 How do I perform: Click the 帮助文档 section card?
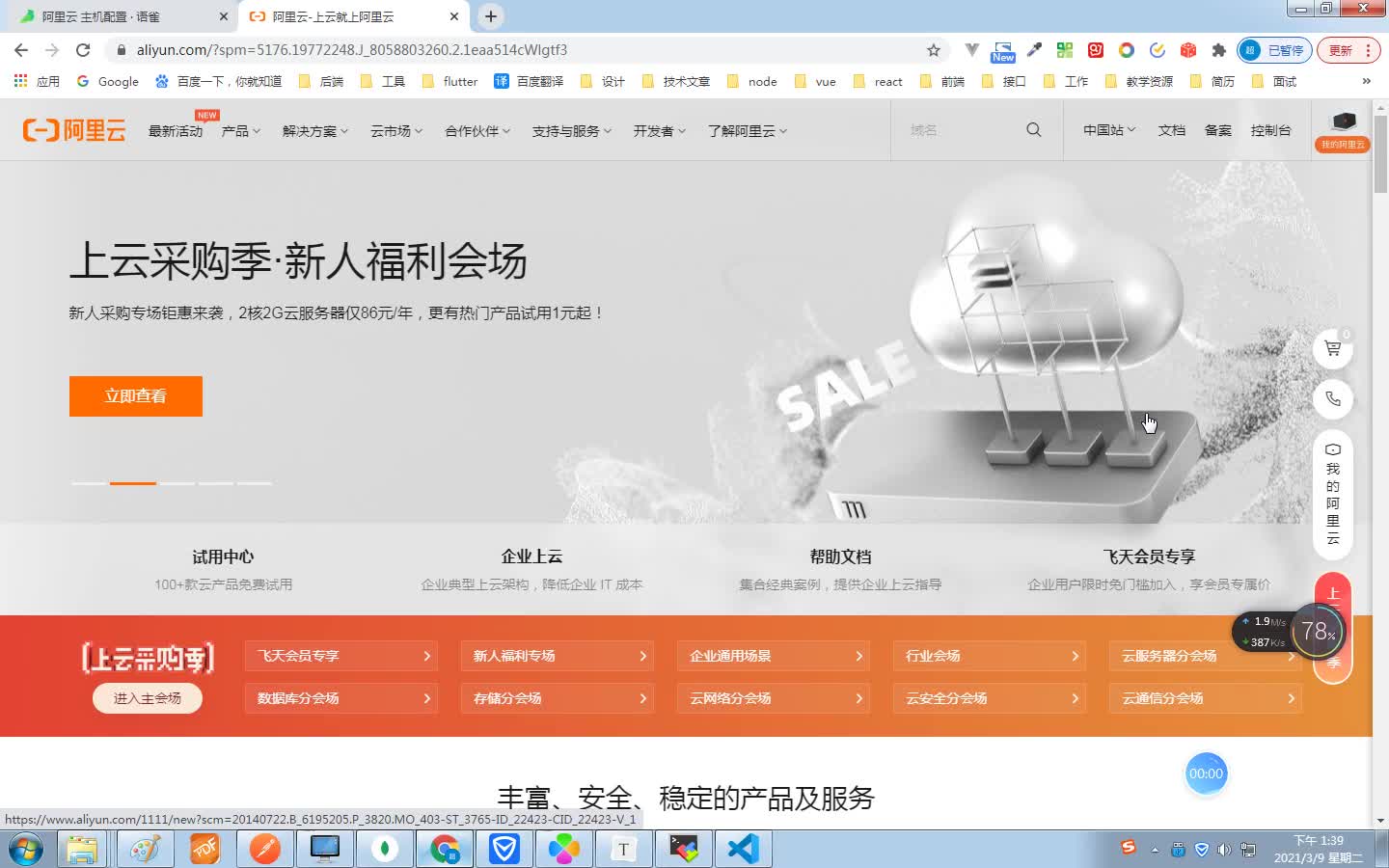[x=840, y=569]
